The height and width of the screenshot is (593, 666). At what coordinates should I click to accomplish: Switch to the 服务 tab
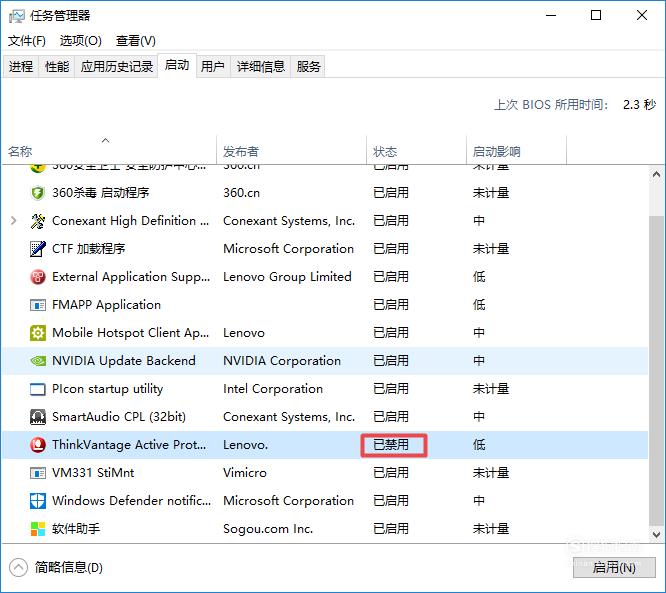click(308, 67)
